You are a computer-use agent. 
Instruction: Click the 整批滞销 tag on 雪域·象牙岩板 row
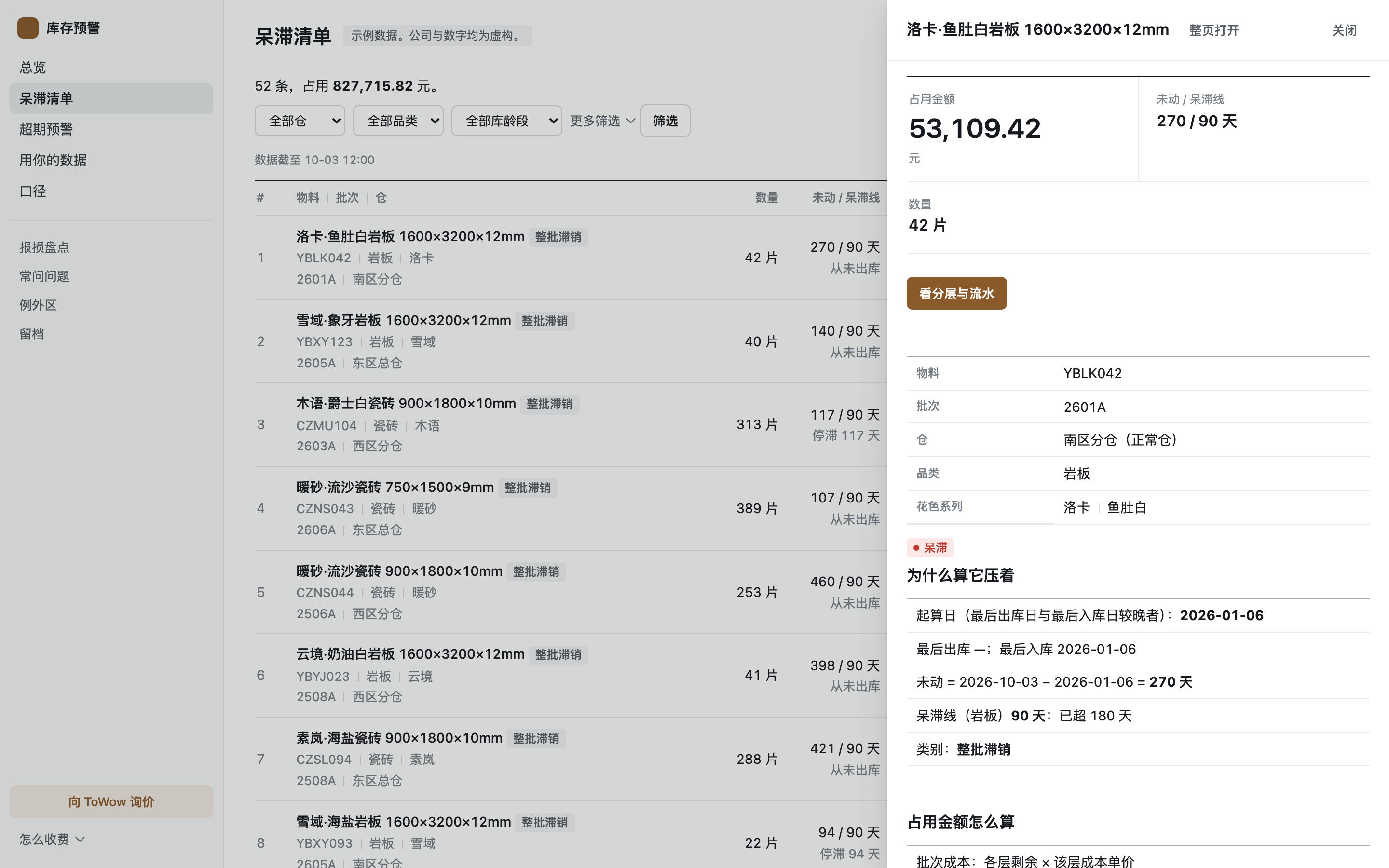[x=544, y=321]
